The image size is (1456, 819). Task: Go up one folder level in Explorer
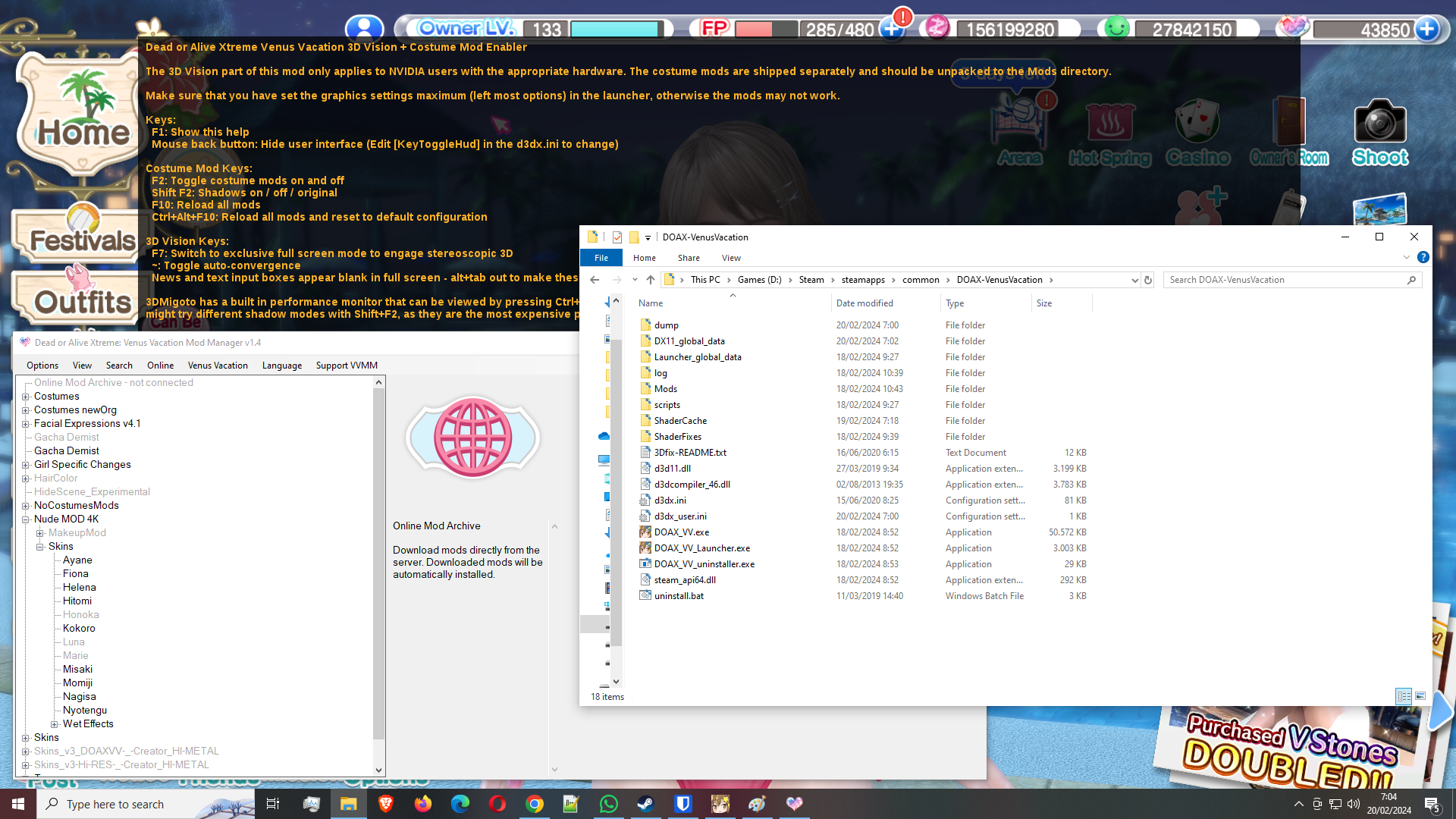click(x=651, y=280)
